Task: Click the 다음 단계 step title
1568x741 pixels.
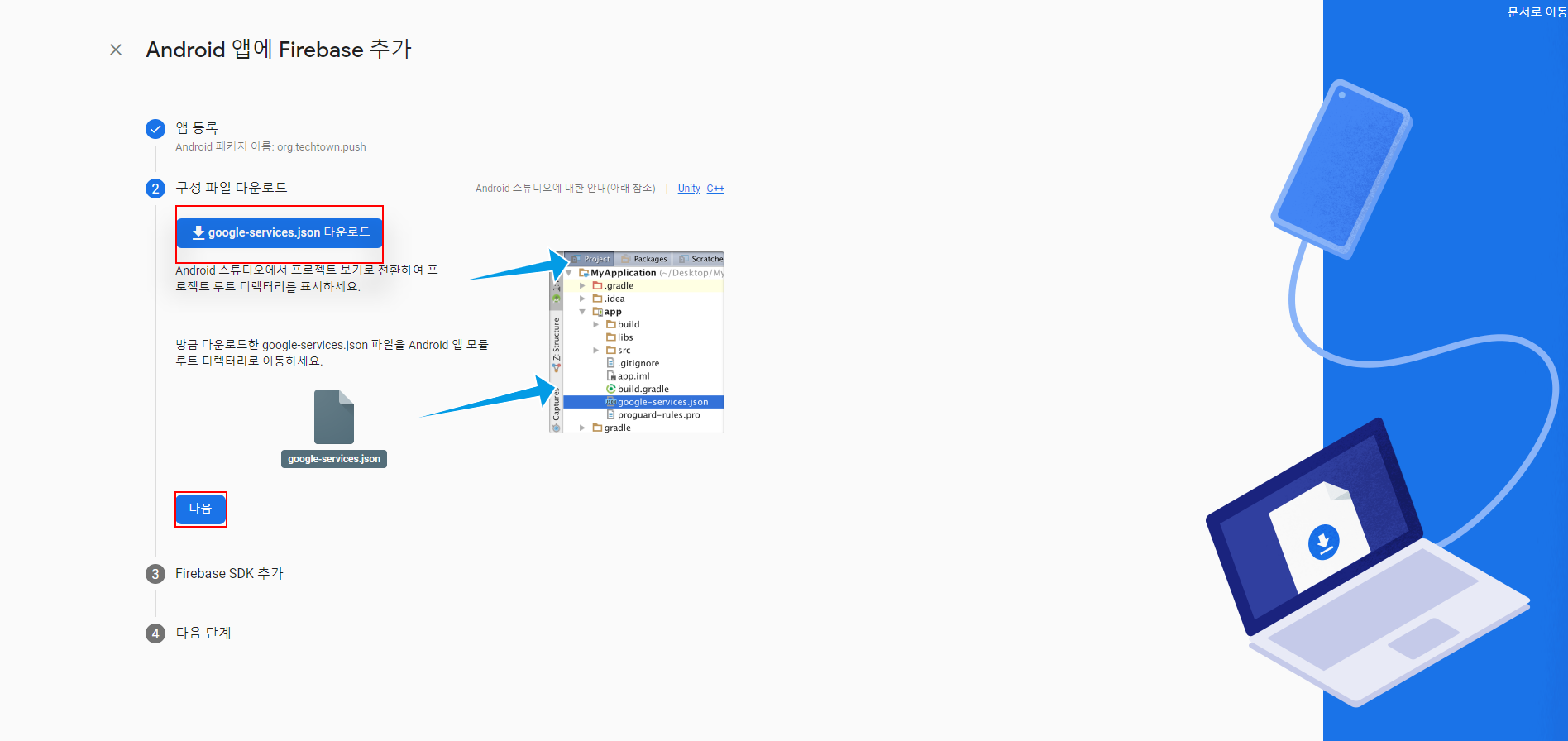Action: 203,633
